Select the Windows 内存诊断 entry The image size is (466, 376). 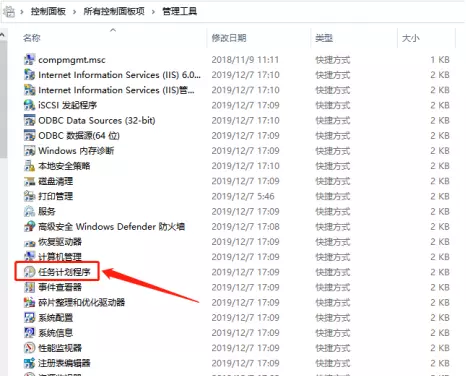click(x=76, y=151)
